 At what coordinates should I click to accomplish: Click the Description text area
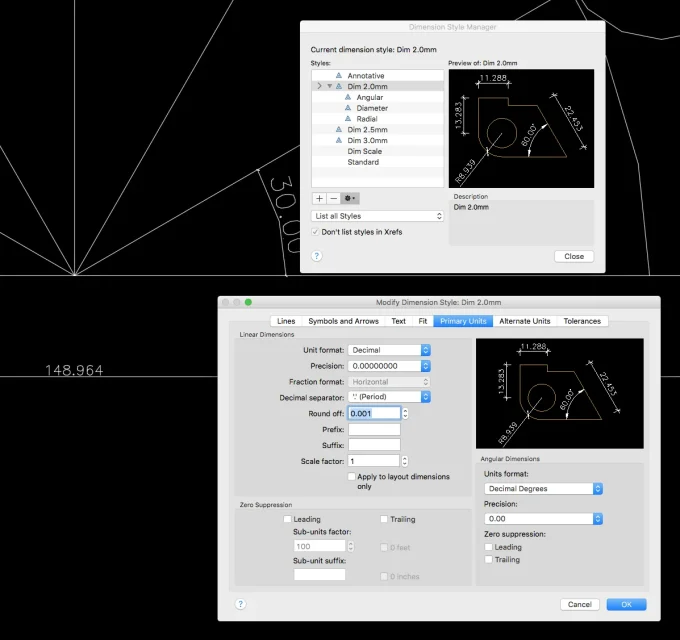click(521, 222)
